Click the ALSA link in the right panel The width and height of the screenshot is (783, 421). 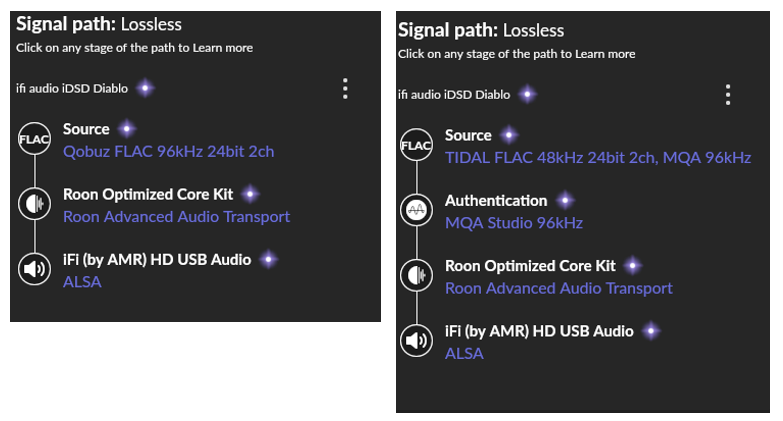pos(464,354)
